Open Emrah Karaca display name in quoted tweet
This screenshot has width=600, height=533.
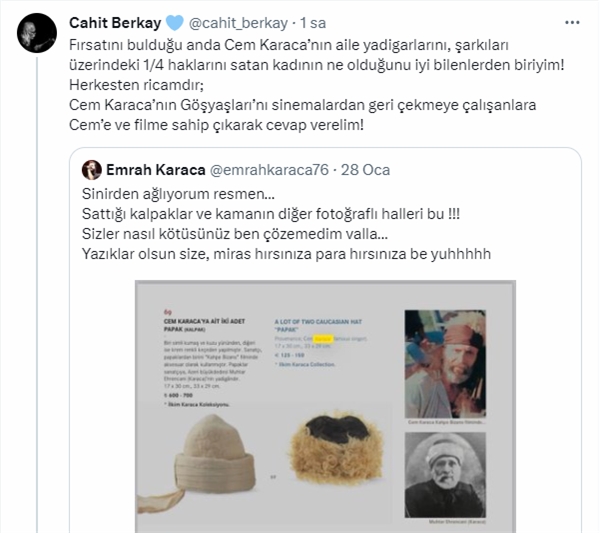(156, 170)
